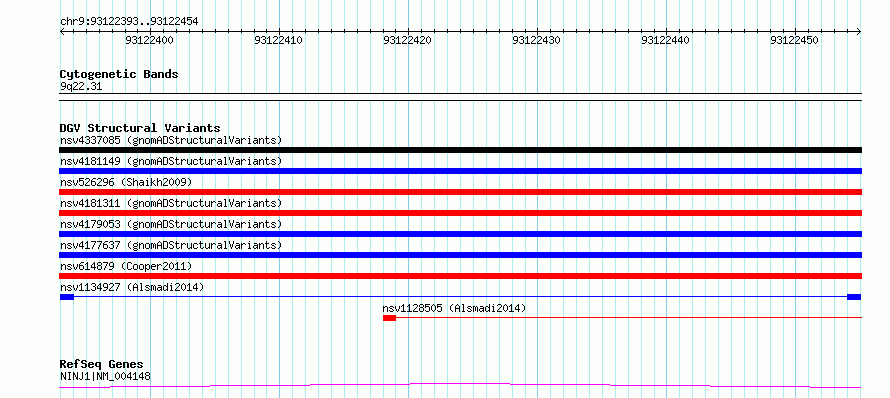Click the small red block of nsv1128505
This screenshot has height=398, width=890.
pyautogui.click(x=389, y=318)
